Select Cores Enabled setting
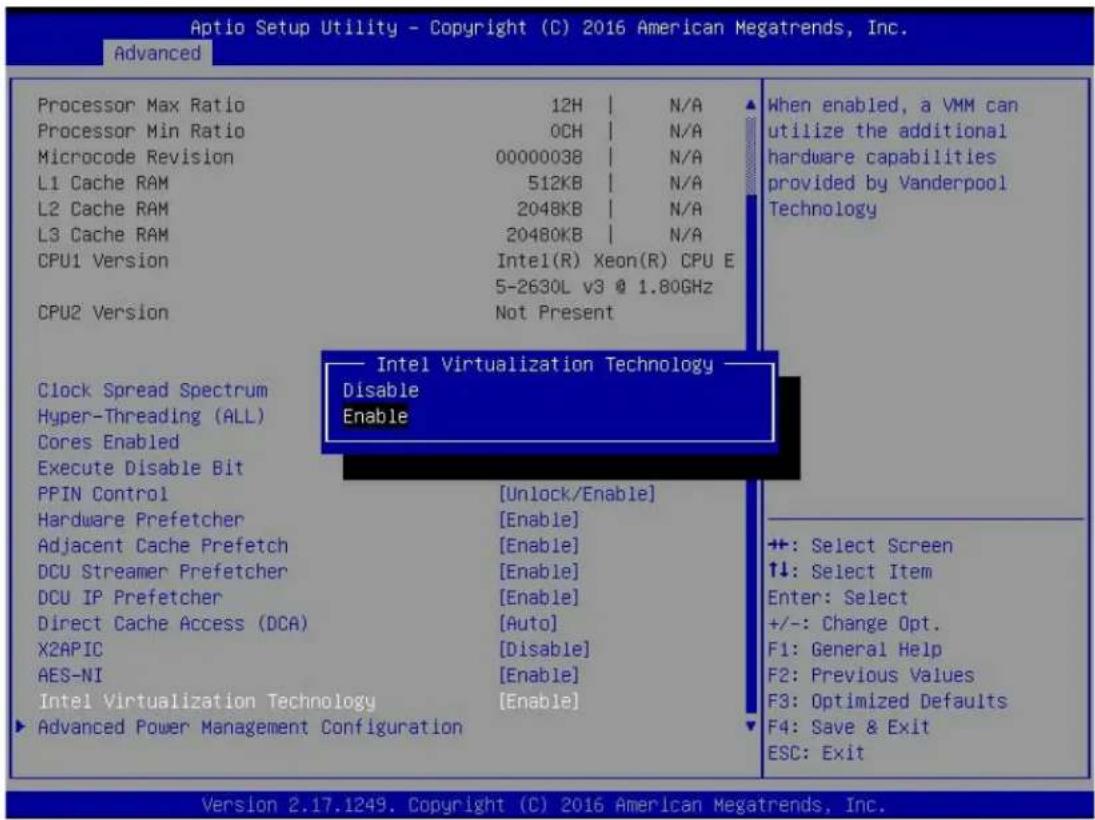The width and height of the screenshot is (1095, 820). (x=108, y=442)
